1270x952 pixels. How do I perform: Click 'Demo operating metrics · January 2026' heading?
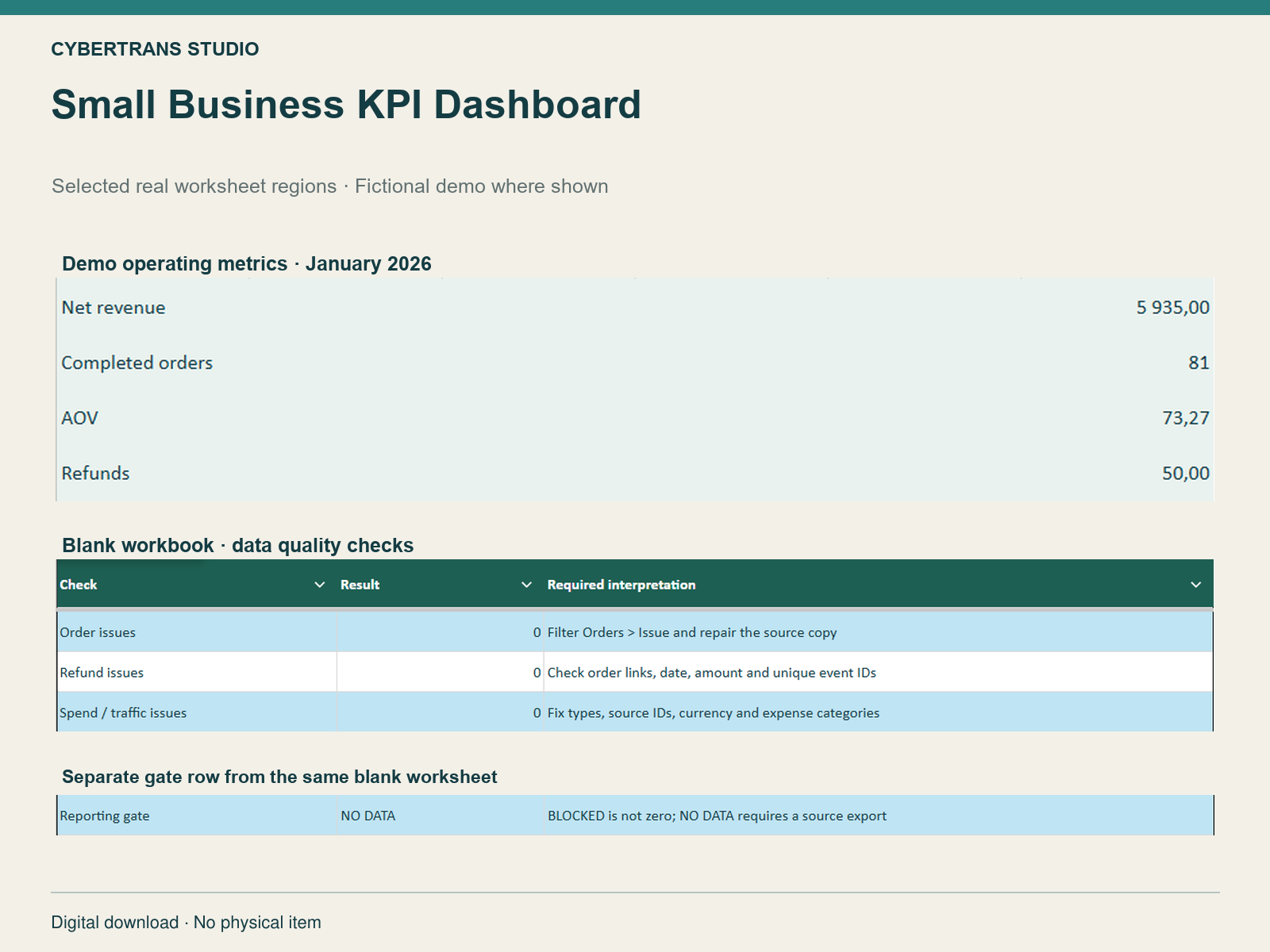coord(247,263)
